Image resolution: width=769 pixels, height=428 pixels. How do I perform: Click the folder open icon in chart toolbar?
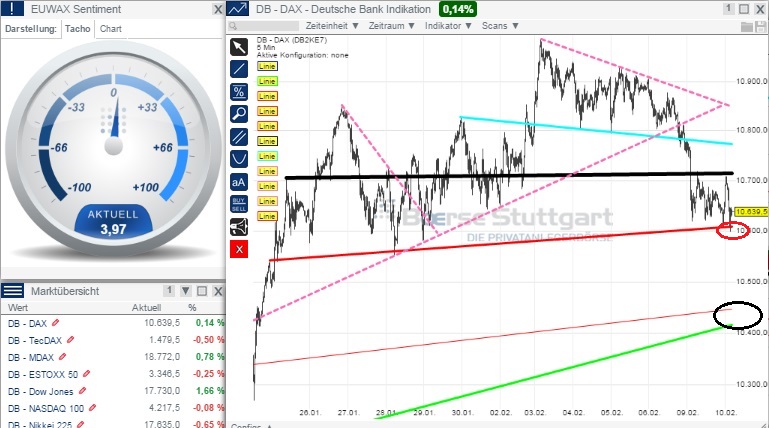tap(746, 26)
